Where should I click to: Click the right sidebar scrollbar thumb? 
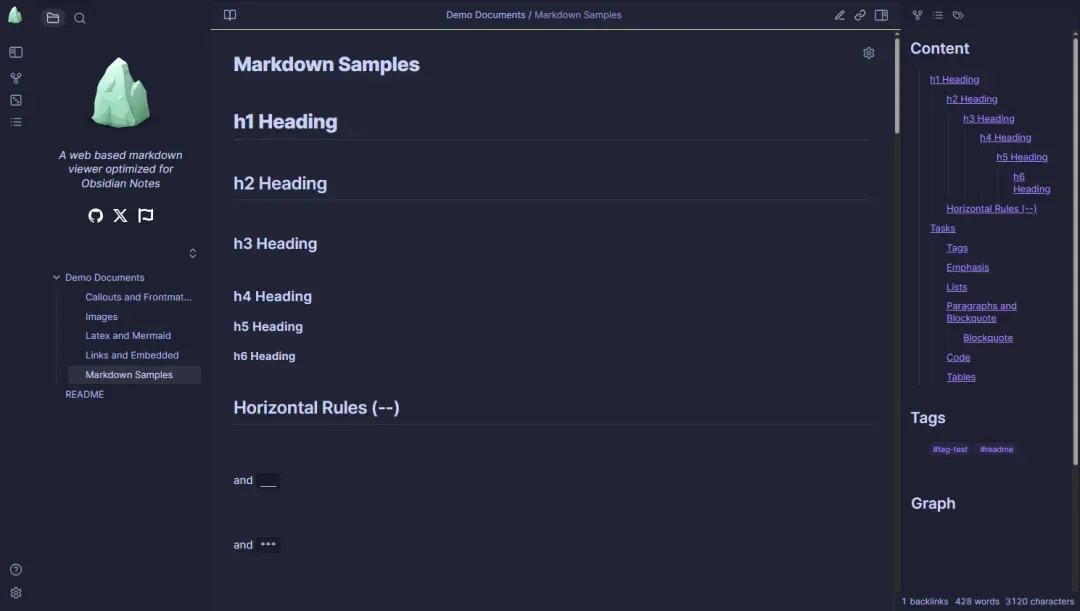point(1074,251)
